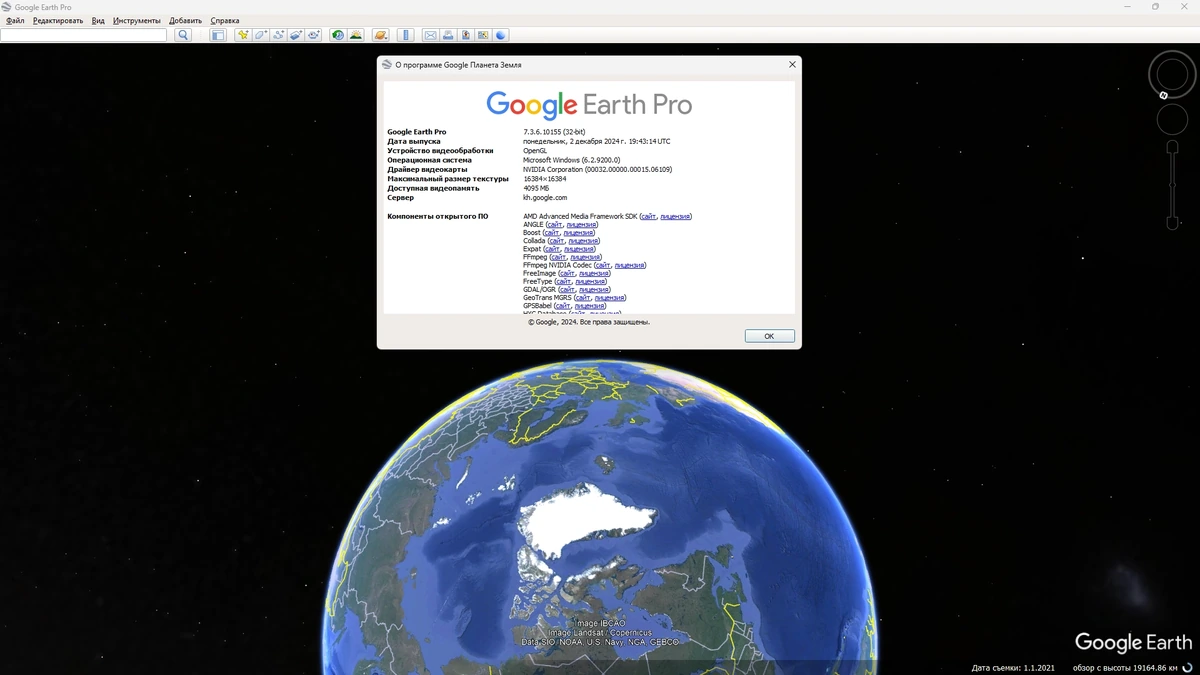This screenshot has height=675, width=1200.
Task: Click in the search input field
Action: [84, 35]
